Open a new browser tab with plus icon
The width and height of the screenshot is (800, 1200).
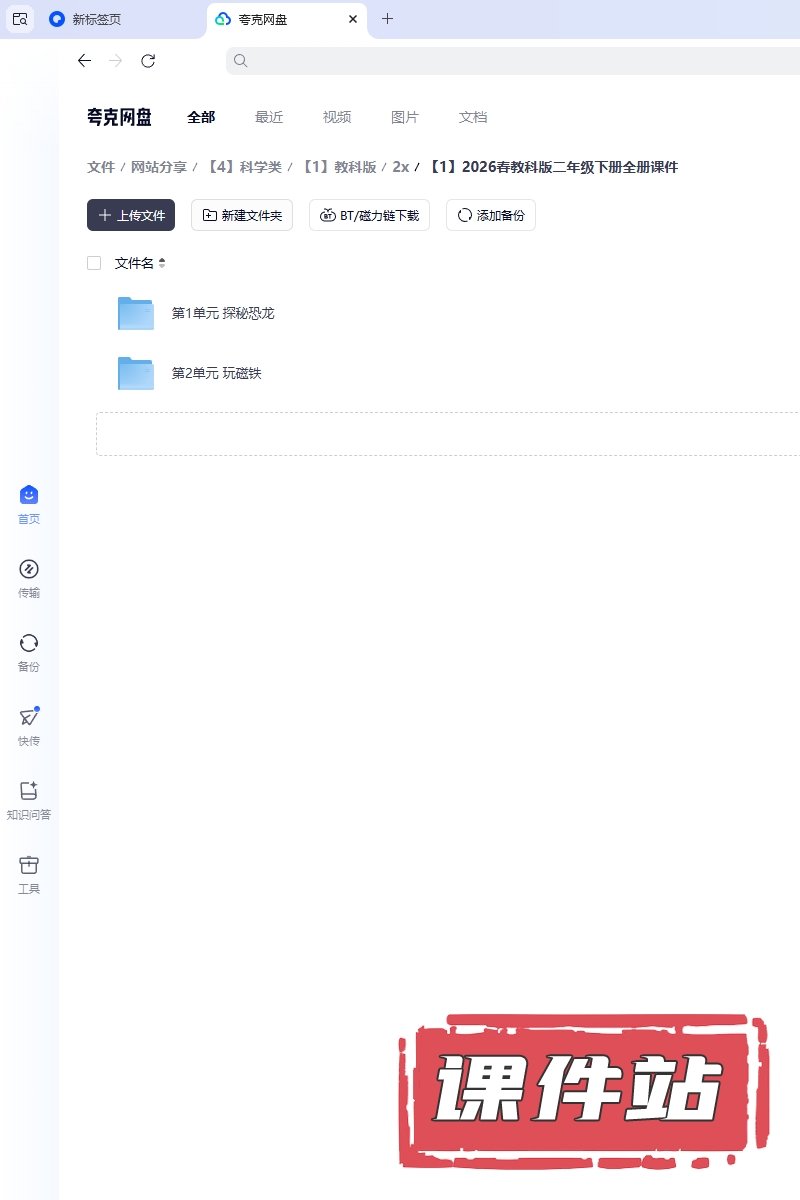[388, 19]
